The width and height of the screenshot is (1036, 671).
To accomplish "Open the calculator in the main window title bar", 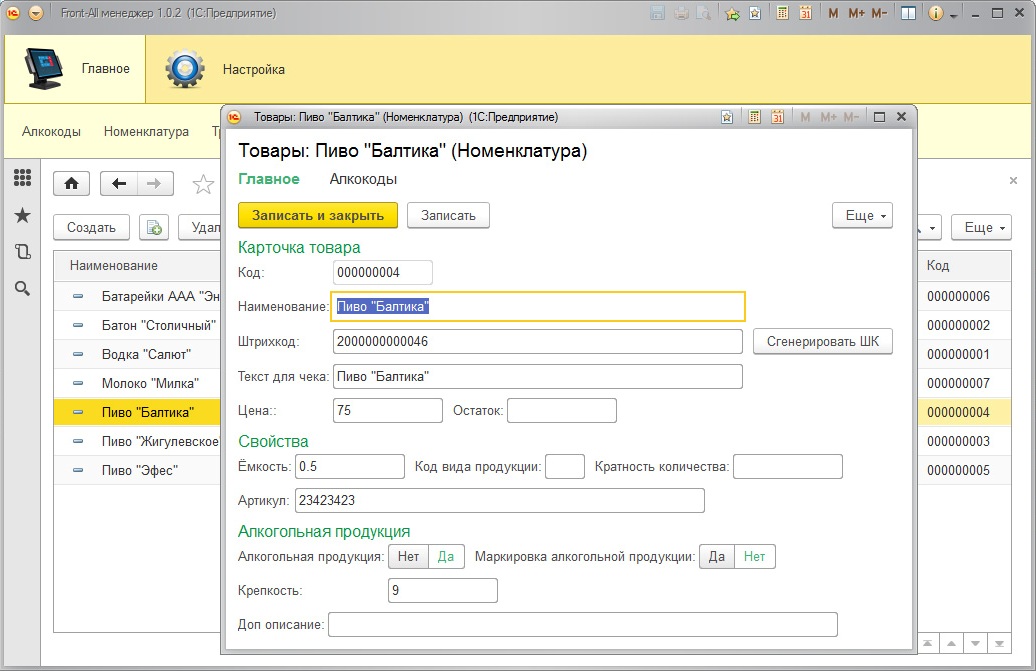I will [782, 13].
